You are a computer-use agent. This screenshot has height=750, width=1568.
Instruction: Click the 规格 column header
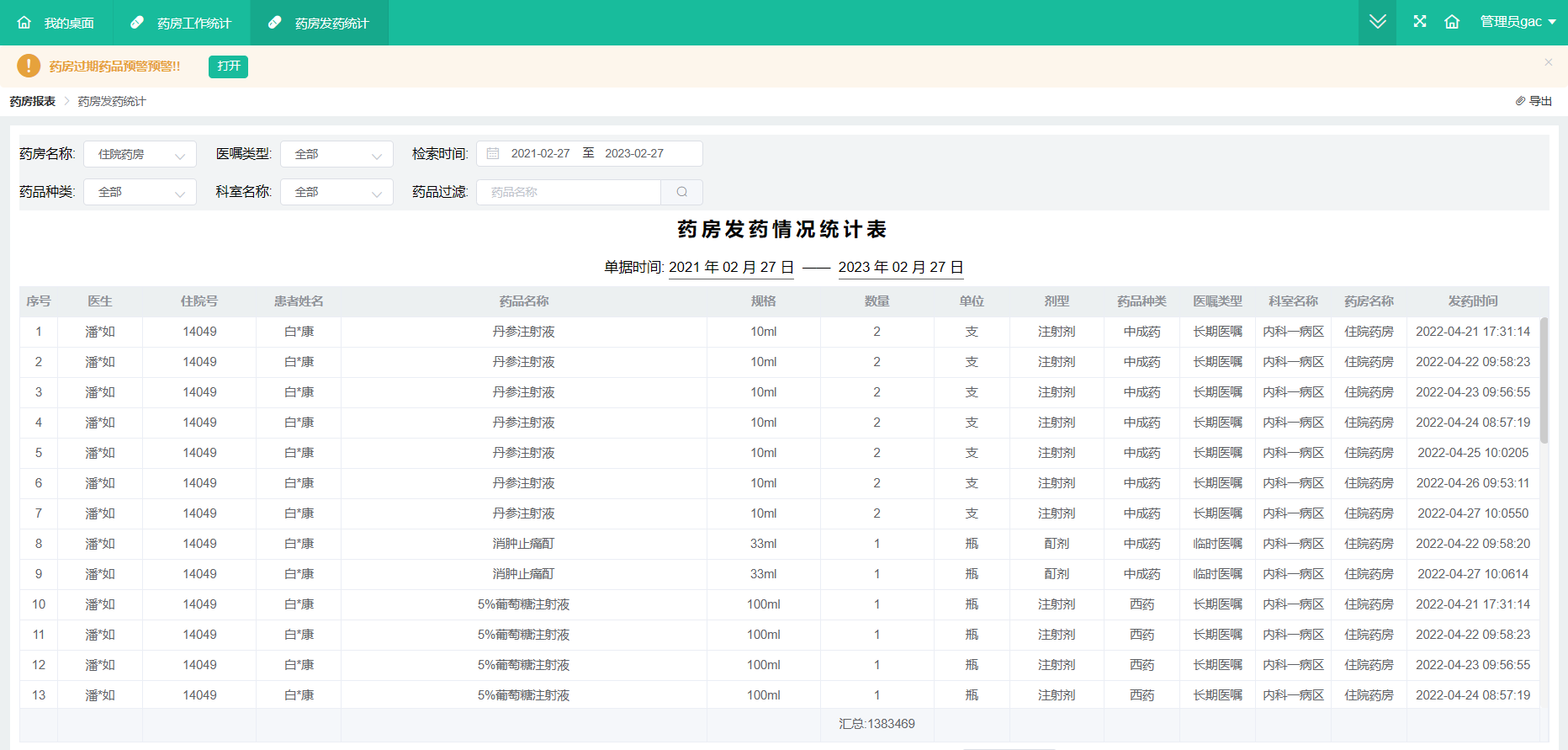(764, 301)
